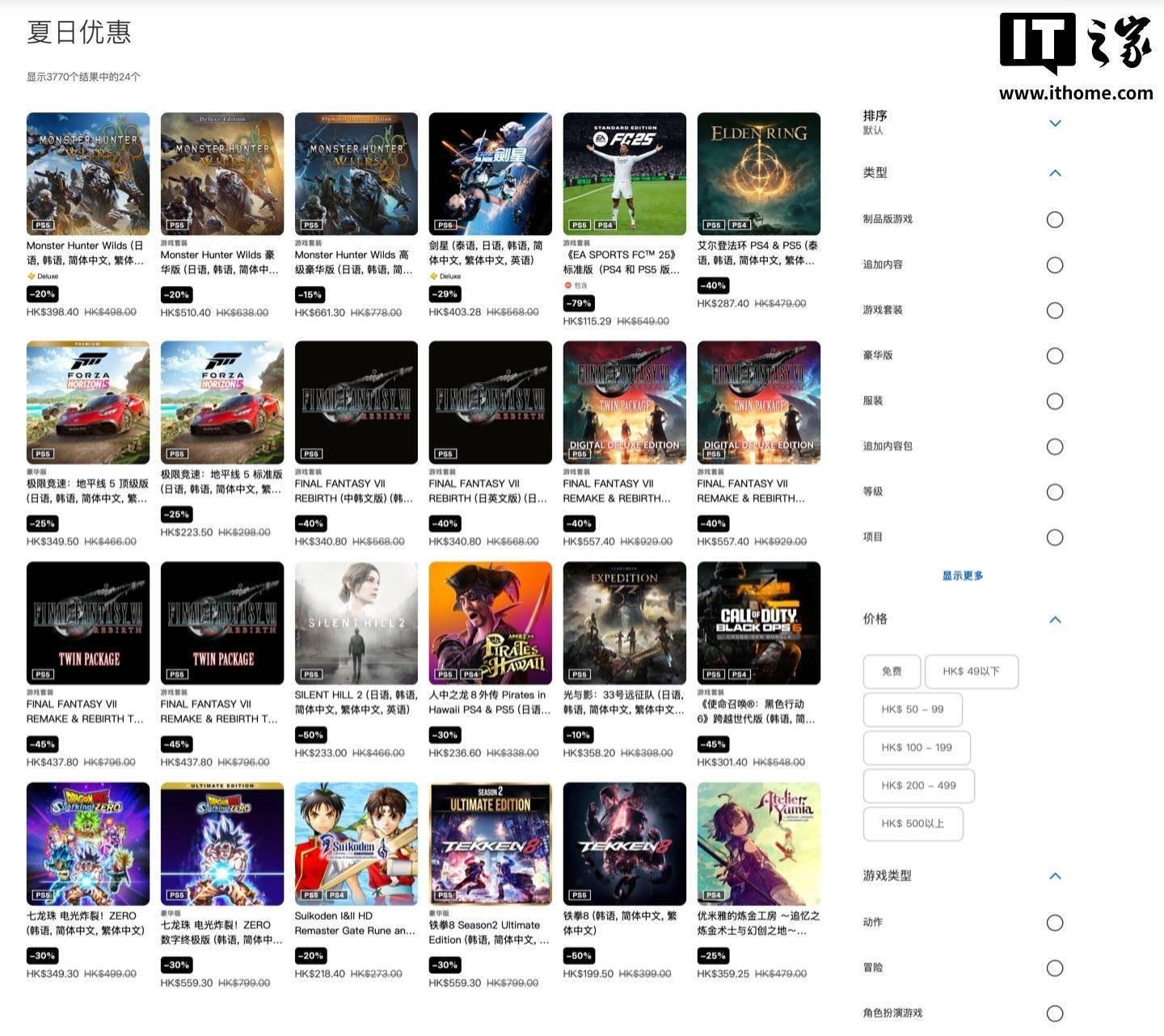The width and height of the screenshot is (1164, 1036).
Task: Select the 游戏套装 type filter
Action: (1055, 310)
